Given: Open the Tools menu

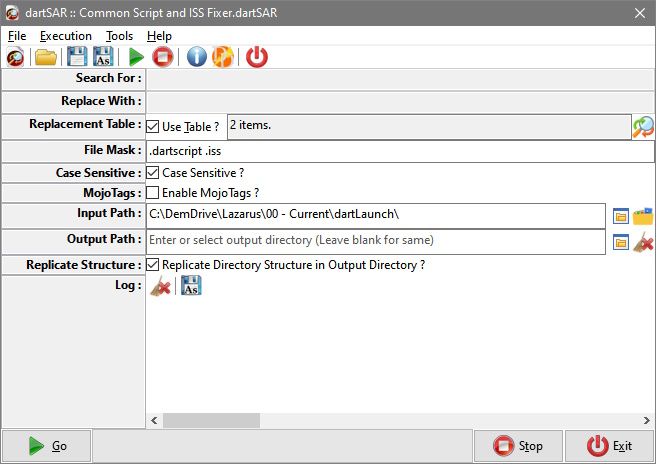Looking at the screenshot, I should pyautogui.click(x=119, y=36).
